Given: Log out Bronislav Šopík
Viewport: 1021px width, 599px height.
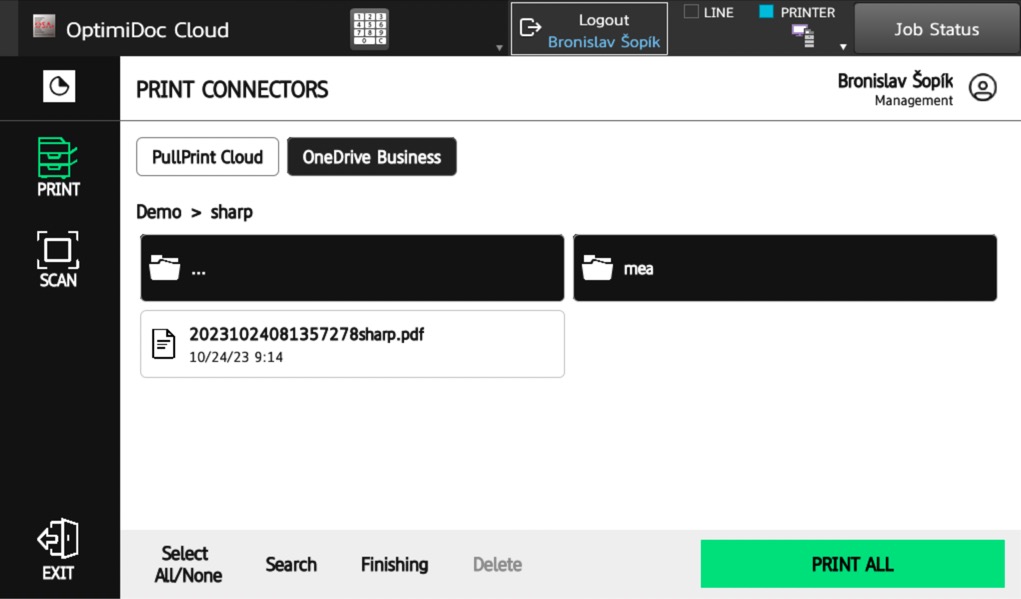Looking at the screenshot, I should [589, 29].
